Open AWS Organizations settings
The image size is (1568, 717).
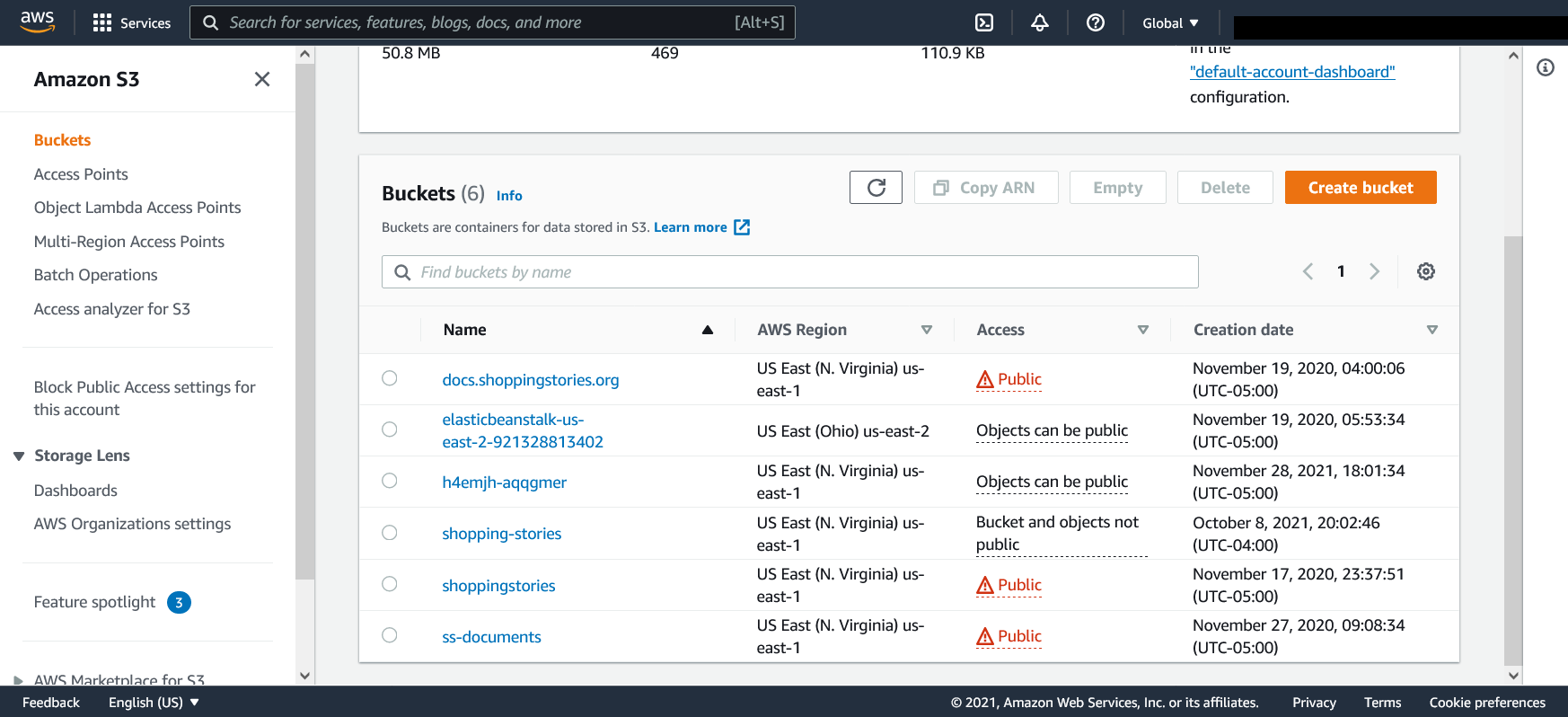[x=132, y=524]
